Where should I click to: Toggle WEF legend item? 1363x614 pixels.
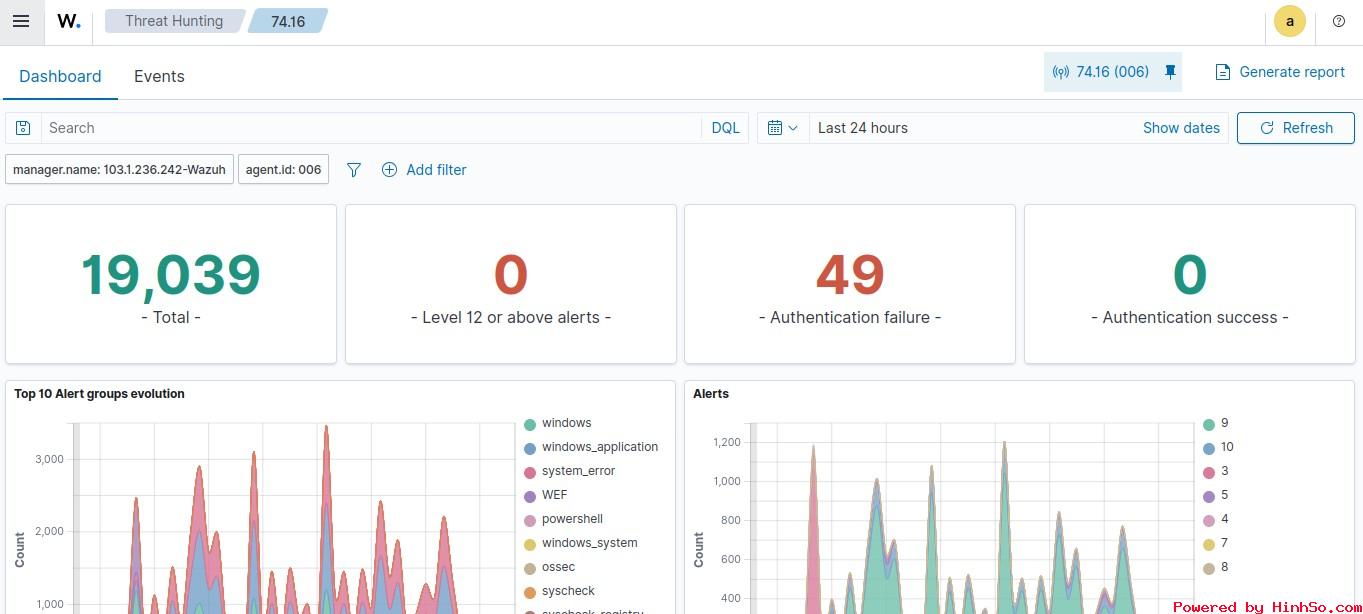pyautogui.click(x=546, y=495)
